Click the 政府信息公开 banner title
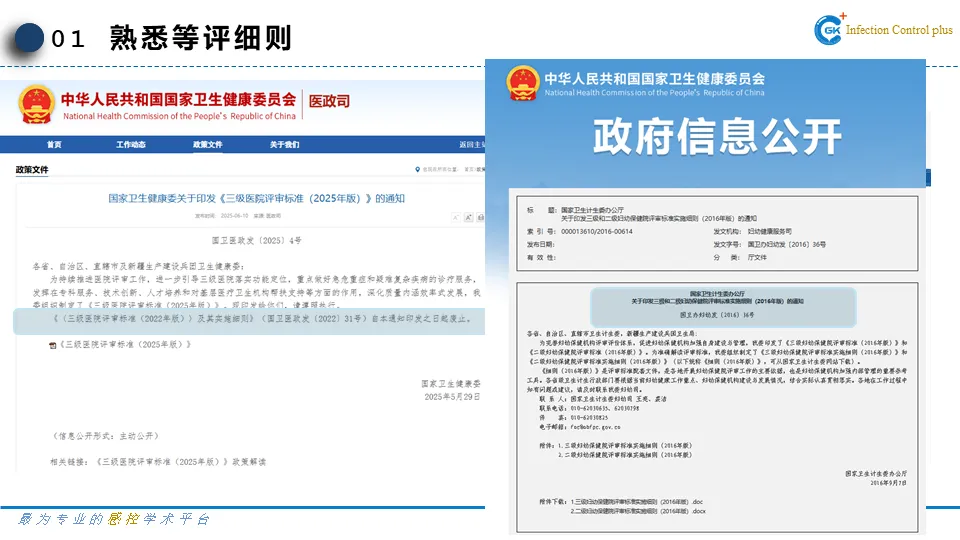The width and height of the screenshot is (960, 540). pyautogui.click(x=717, y=137)
